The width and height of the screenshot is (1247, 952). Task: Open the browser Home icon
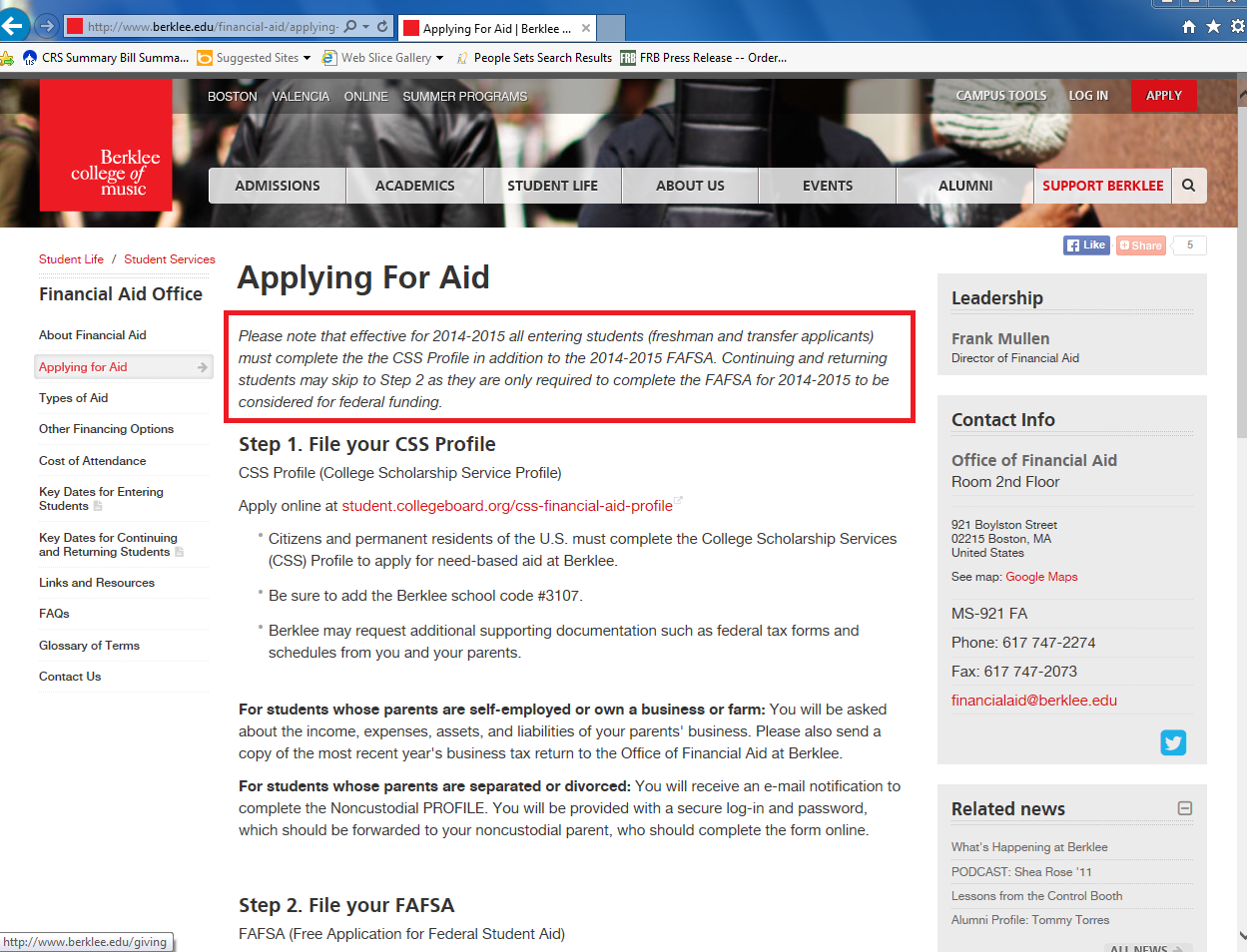(1189, 27)
